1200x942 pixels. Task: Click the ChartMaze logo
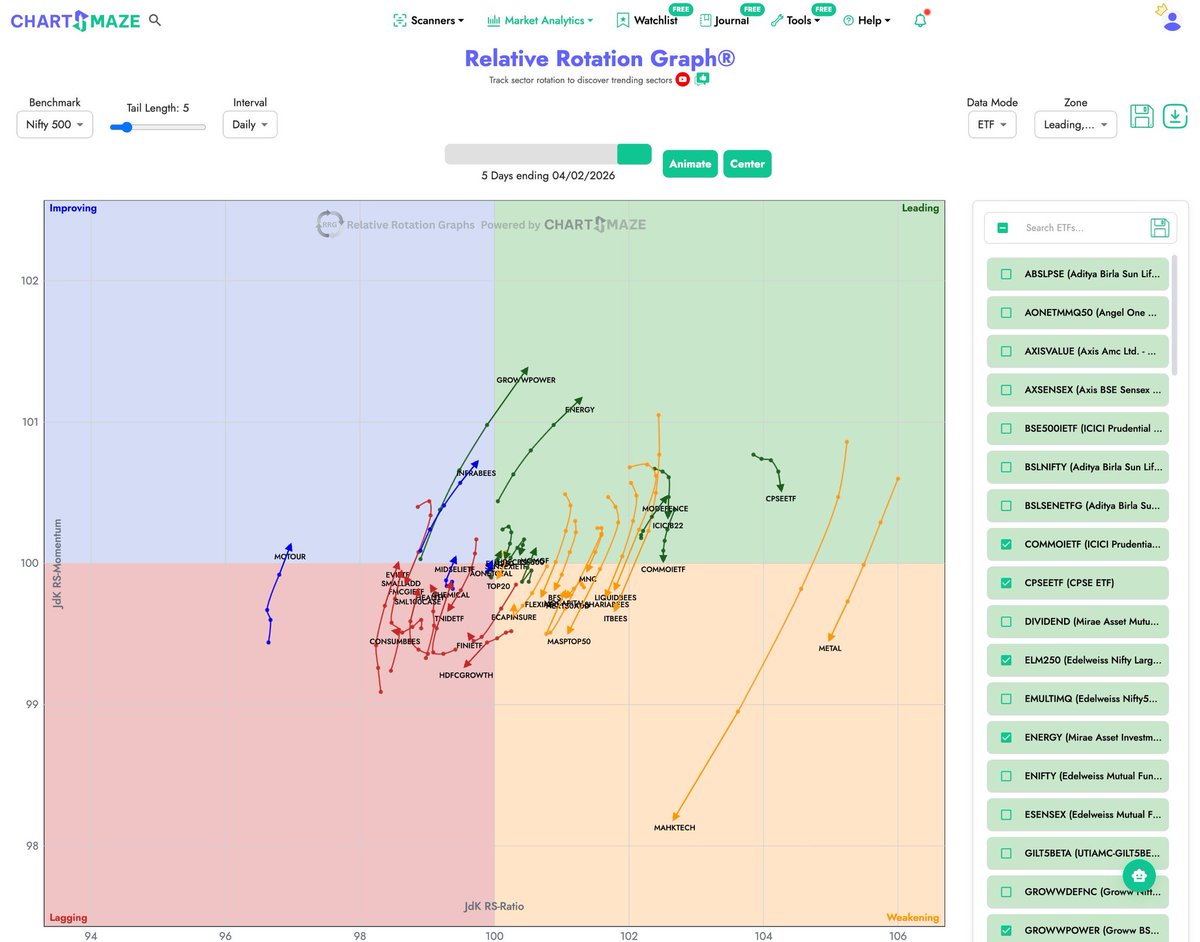click(x=75, y=20)
